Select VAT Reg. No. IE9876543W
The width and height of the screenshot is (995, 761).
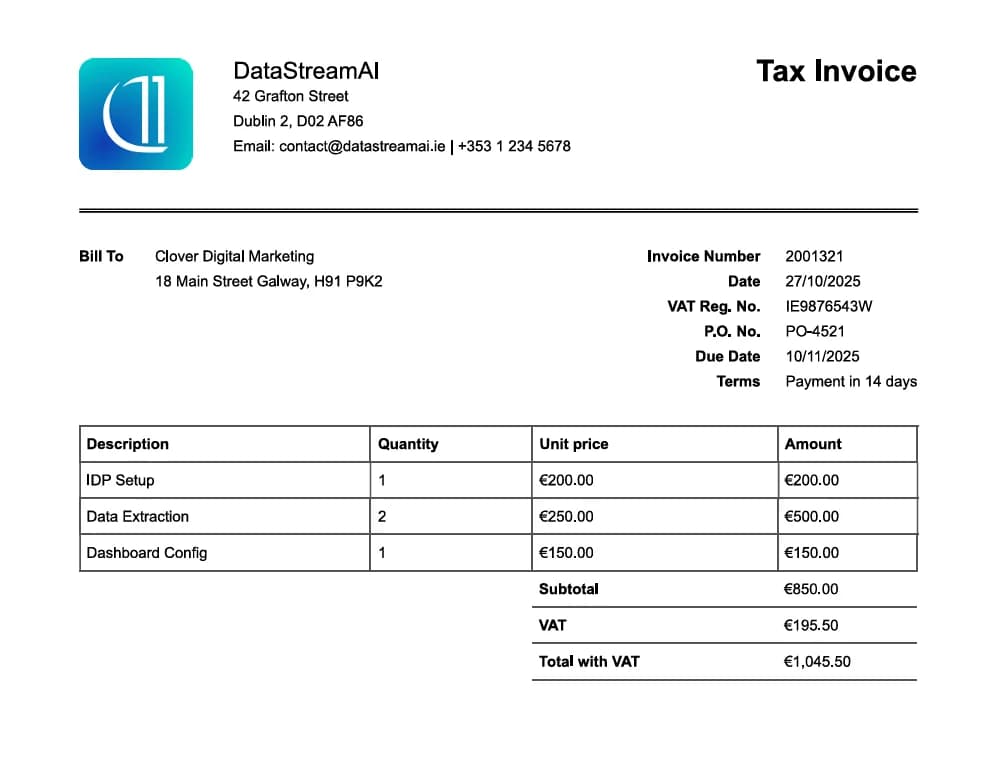coord(827,306)
